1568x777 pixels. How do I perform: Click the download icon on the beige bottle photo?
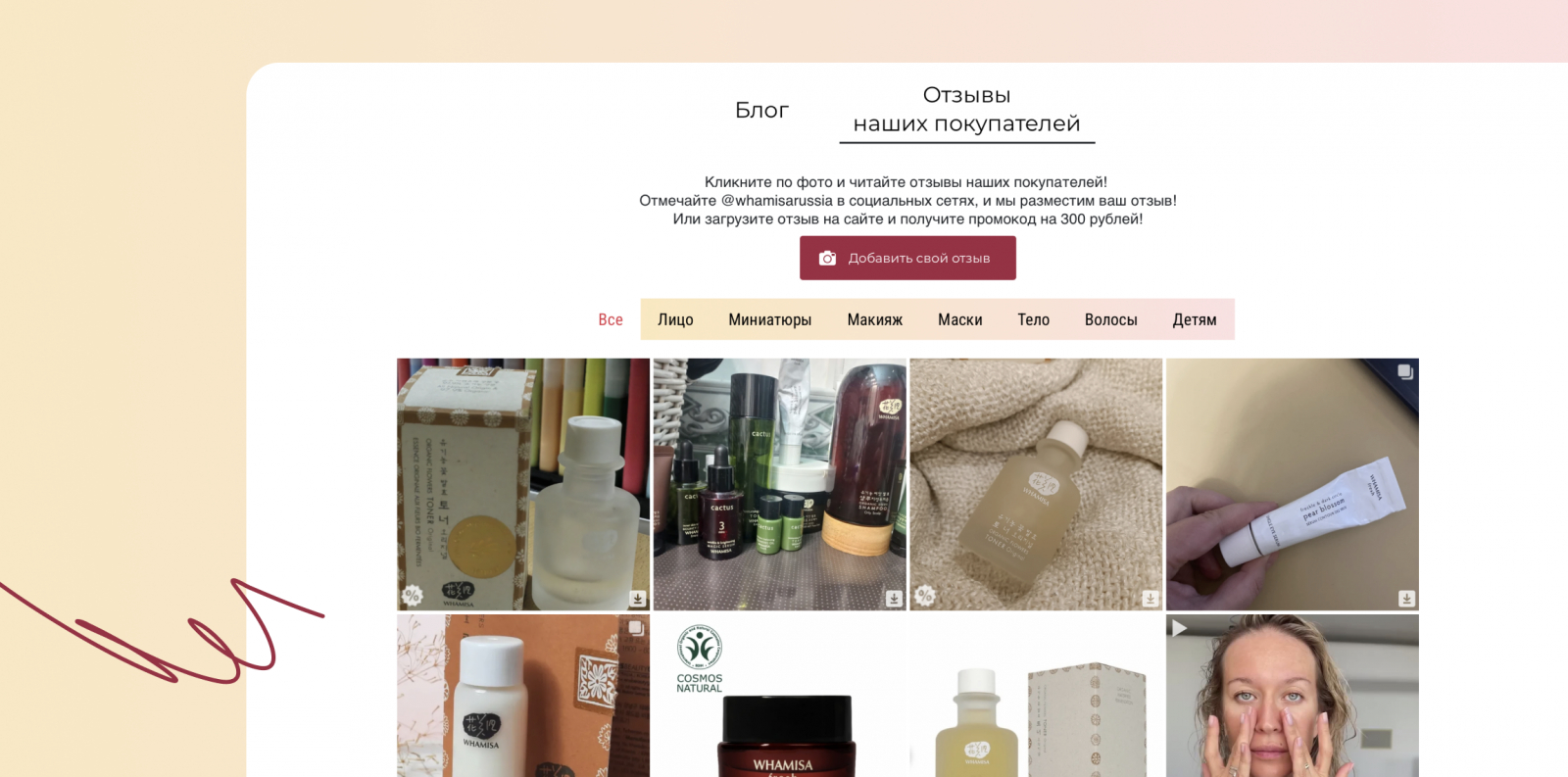[1151, 598]
